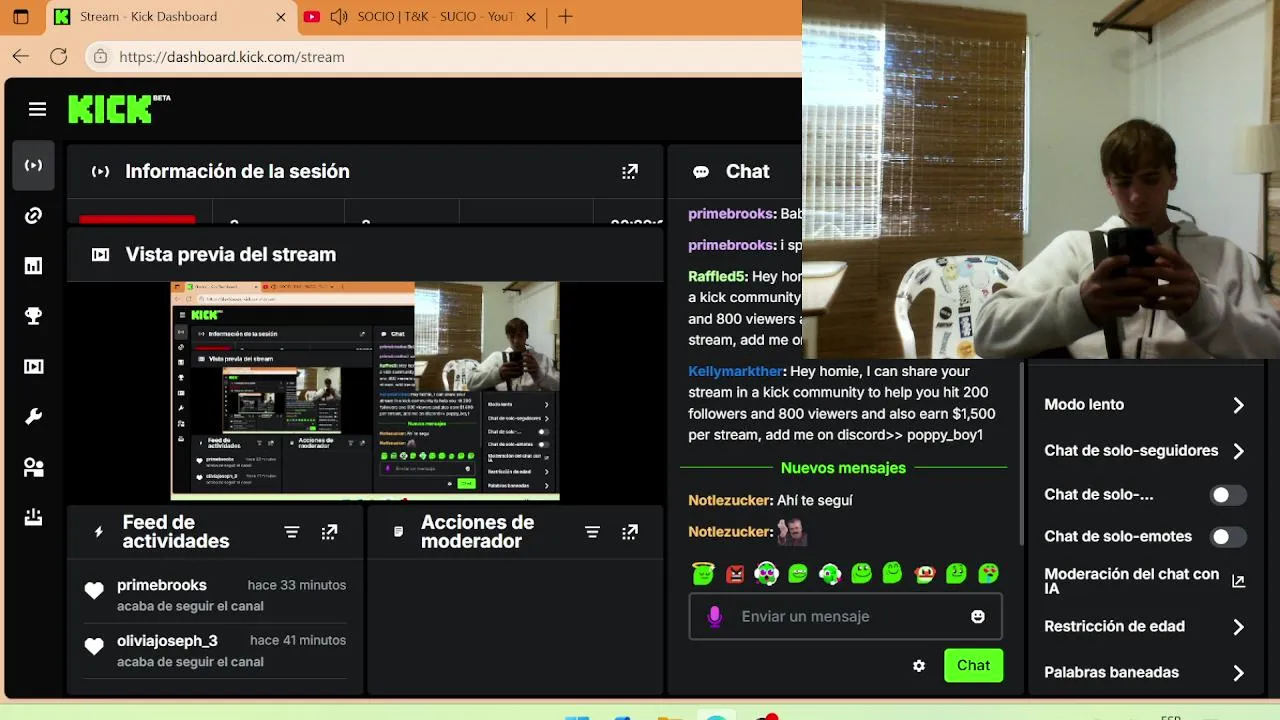This screenshot has width=1280, height=720.
Task: Click Nuevos mensajes divider label
Action: 843,468
